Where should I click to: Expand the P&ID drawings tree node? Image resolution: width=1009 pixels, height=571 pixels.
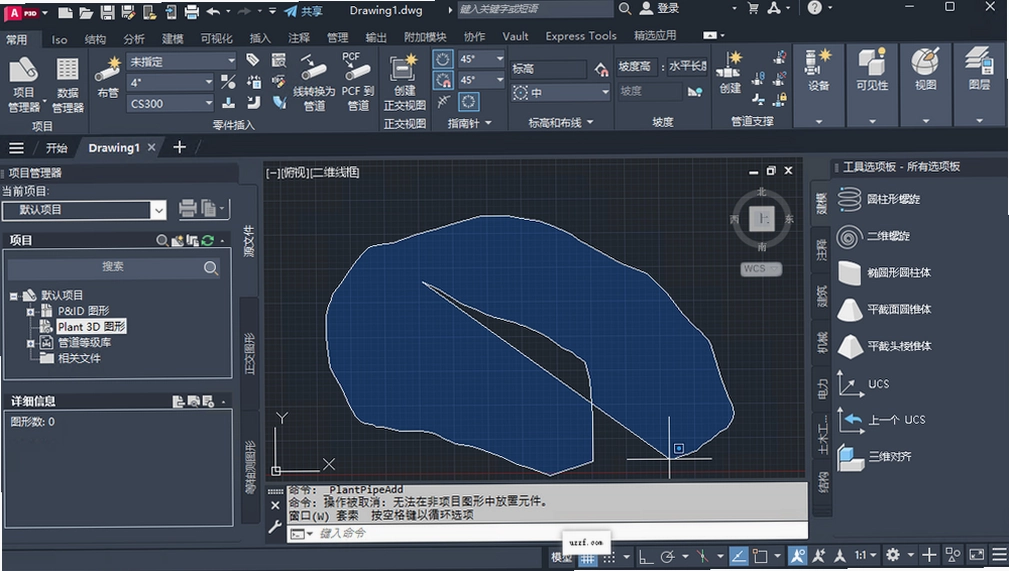click(x=30, y=312)
